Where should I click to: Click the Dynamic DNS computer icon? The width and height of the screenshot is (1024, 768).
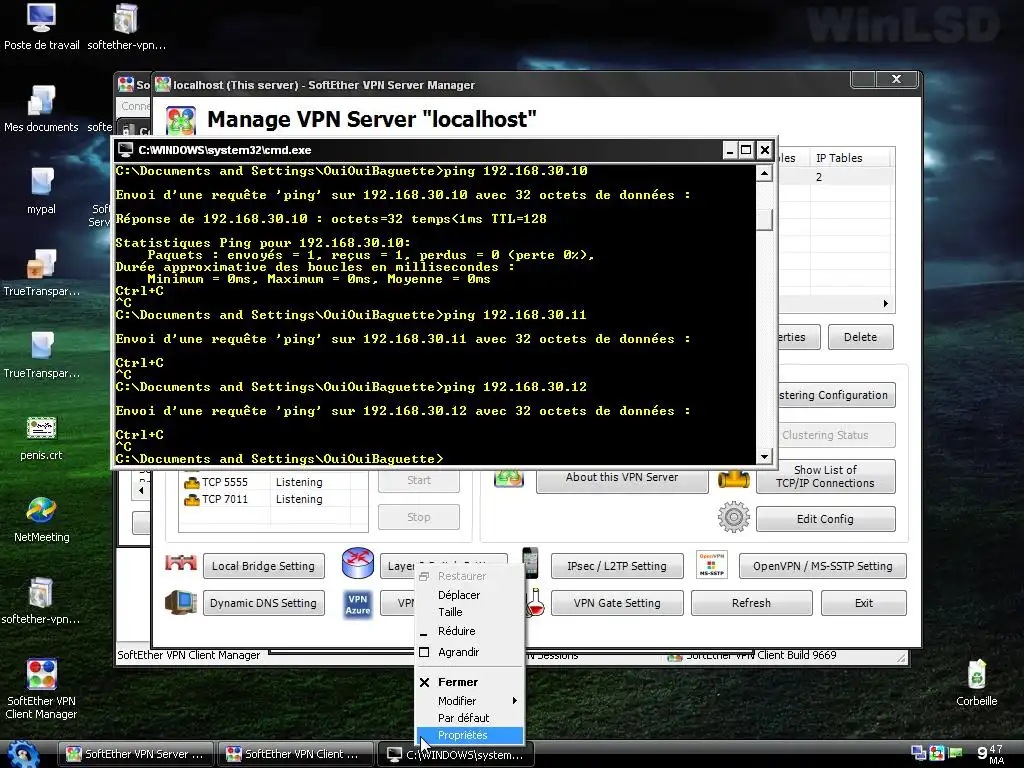[181, 603]
